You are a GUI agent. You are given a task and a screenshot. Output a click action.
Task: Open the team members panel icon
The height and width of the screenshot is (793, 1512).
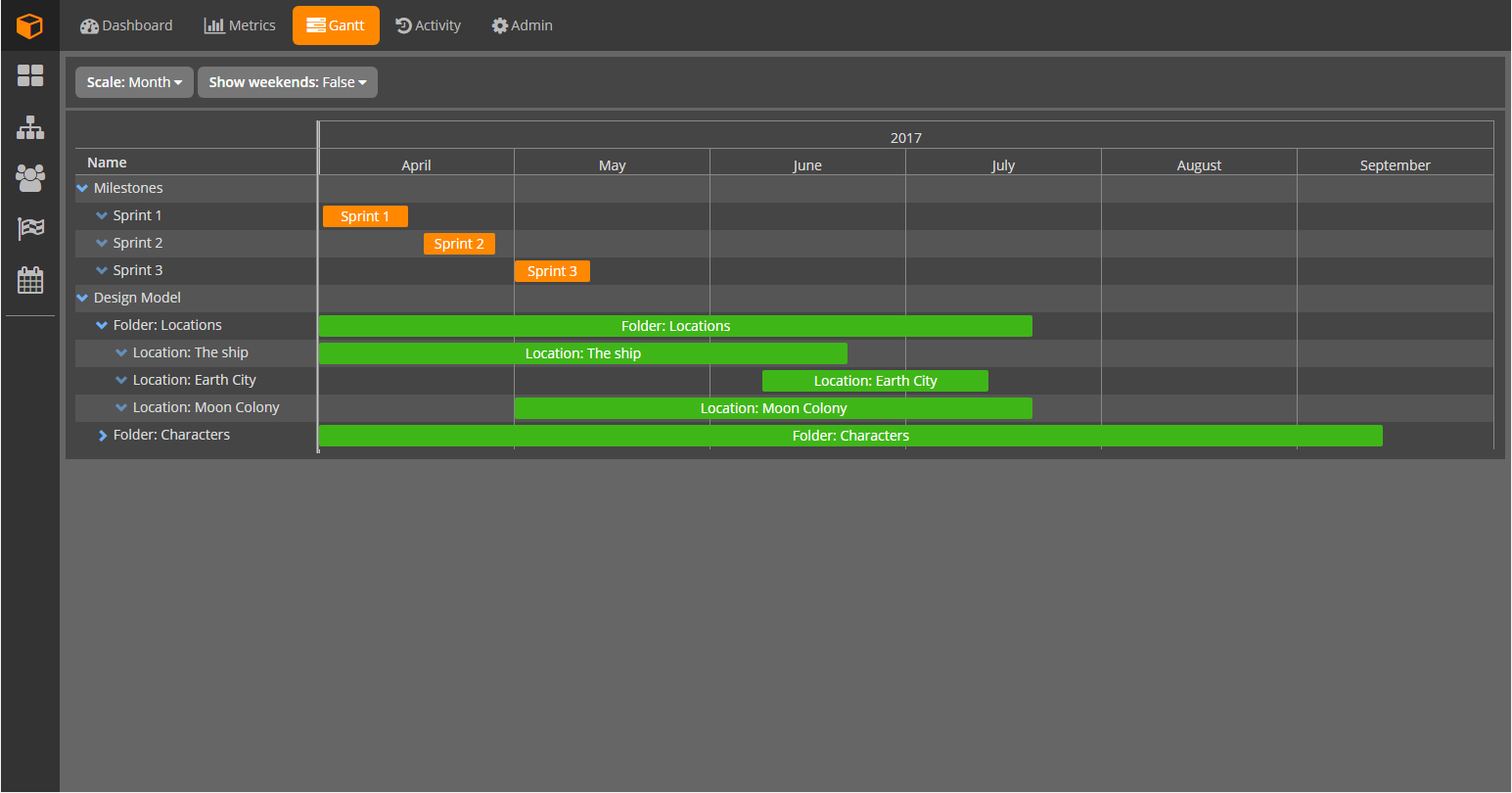click(x=29, y=177)
